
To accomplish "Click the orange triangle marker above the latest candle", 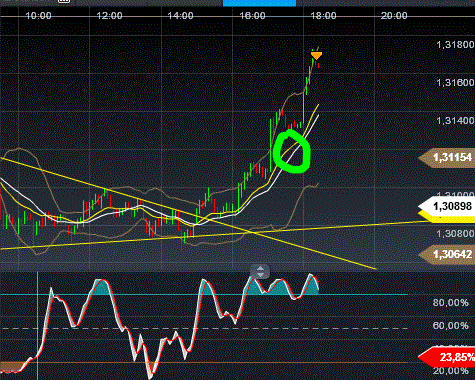I will (x=316, y=56).
